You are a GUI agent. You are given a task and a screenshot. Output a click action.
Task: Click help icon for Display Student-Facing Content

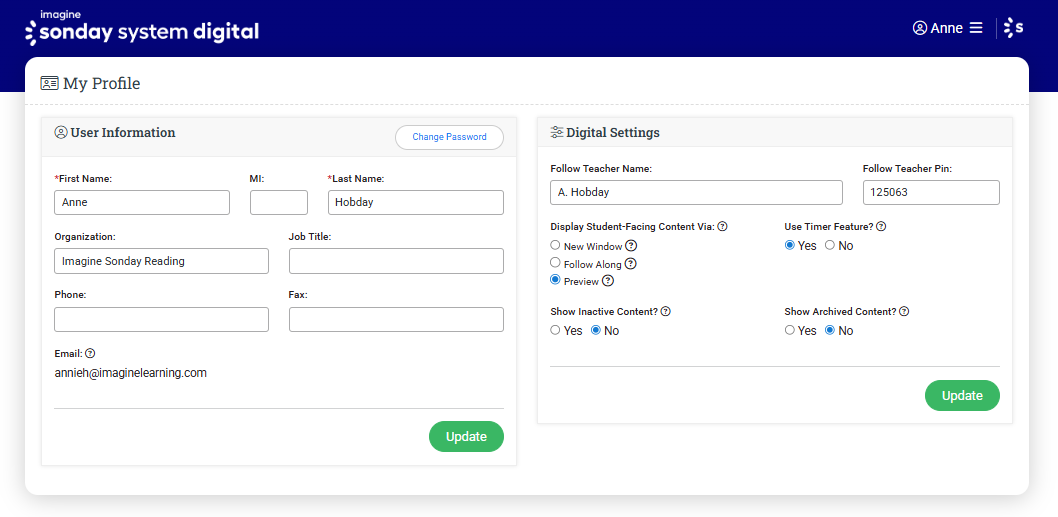722,227
